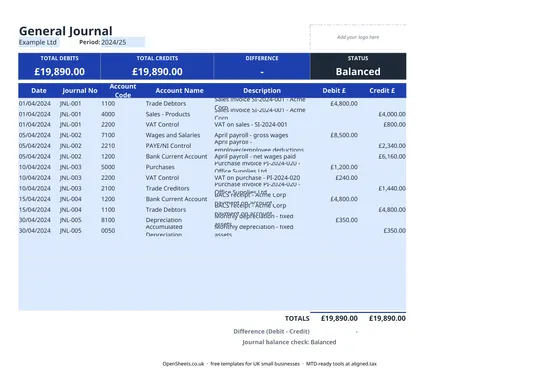Click the £4,800.00 debit for JNL-001 Trade Debtors
The width and height of the screenshot is (540, 382).
point(344,103)
